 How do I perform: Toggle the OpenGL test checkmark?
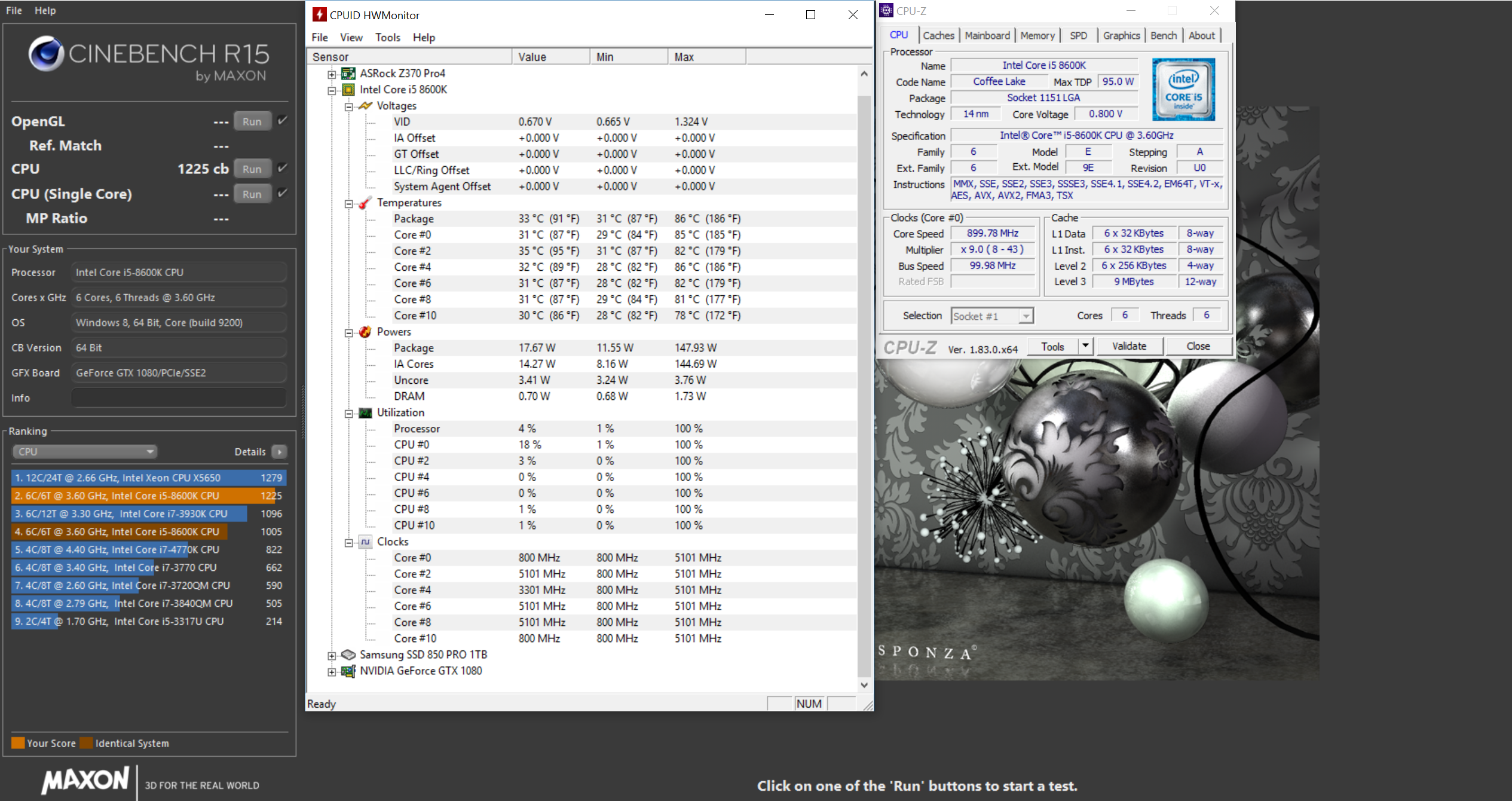pyautogui.click(x=283, y=121)
